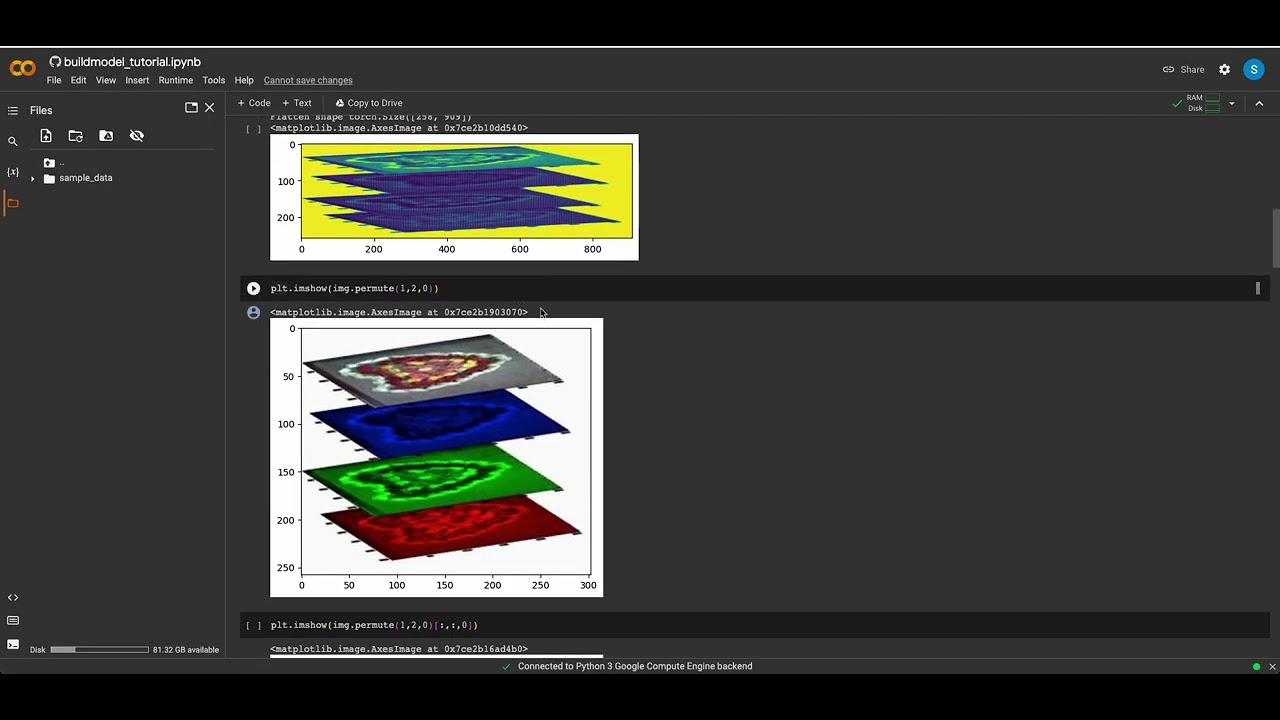This screenshot has height=720, width=1280.
Task: Add a new Code cell
Action: [x=254, y=103]
